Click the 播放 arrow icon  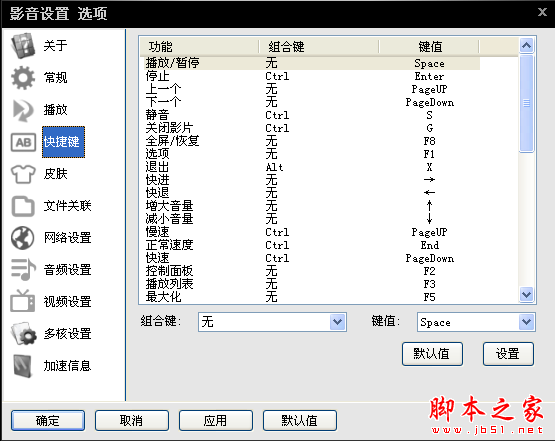[23, 110]
